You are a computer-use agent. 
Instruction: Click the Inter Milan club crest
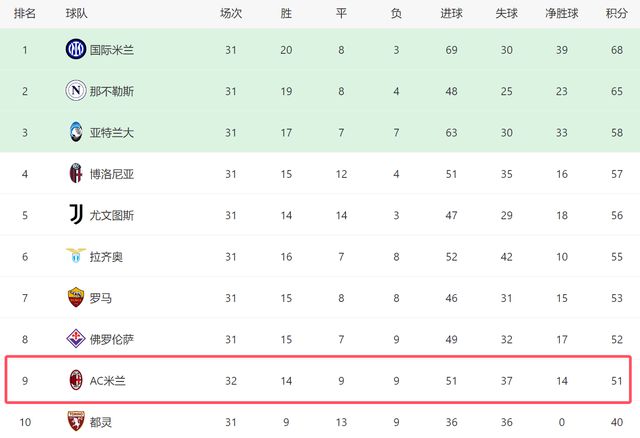[x=76, y=49]
